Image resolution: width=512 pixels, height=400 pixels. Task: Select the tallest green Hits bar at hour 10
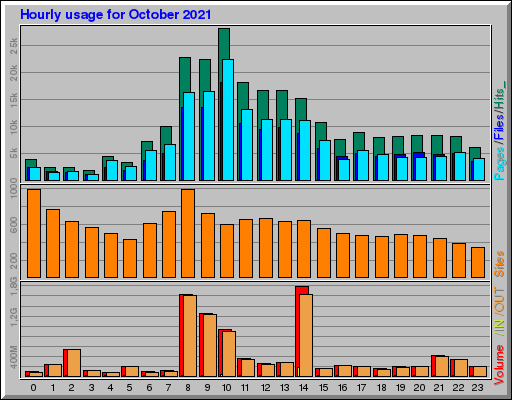coord(224,44)
